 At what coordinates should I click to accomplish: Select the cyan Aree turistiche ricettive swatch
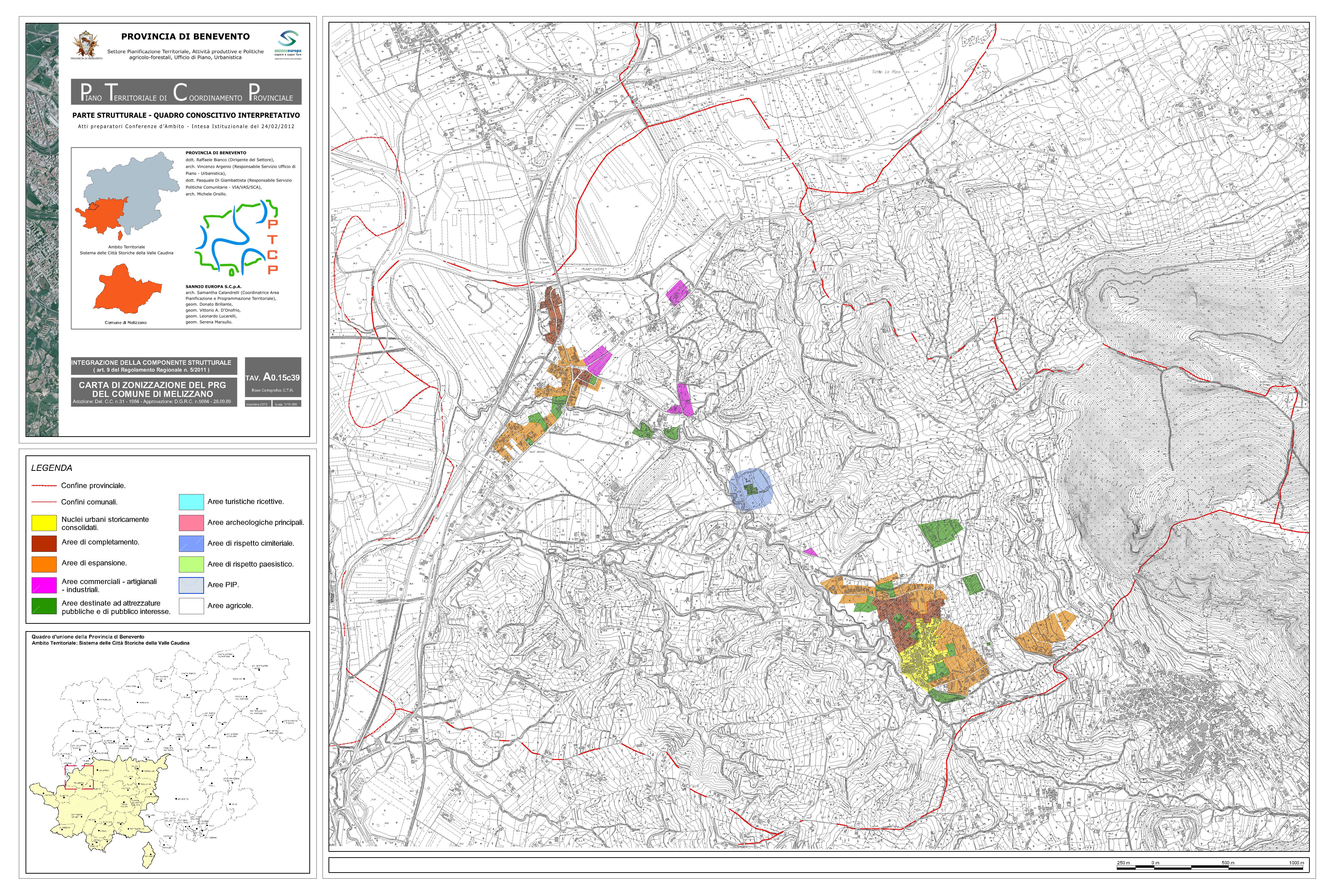pyautogui.click(x=191, y=502)
